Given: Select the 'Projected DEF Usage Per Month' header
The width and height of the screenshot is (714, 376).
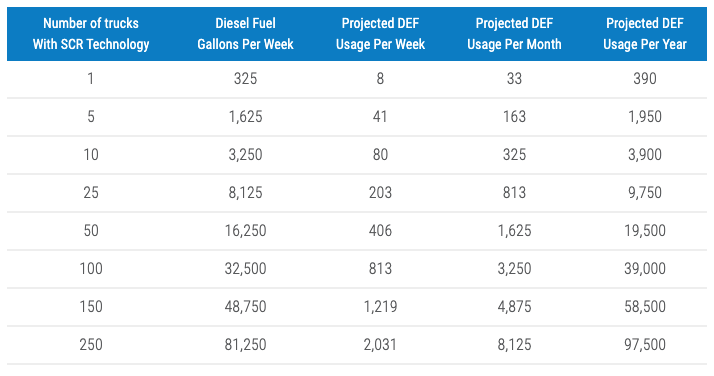Looking at the screenshot, I should coord(514,34).
